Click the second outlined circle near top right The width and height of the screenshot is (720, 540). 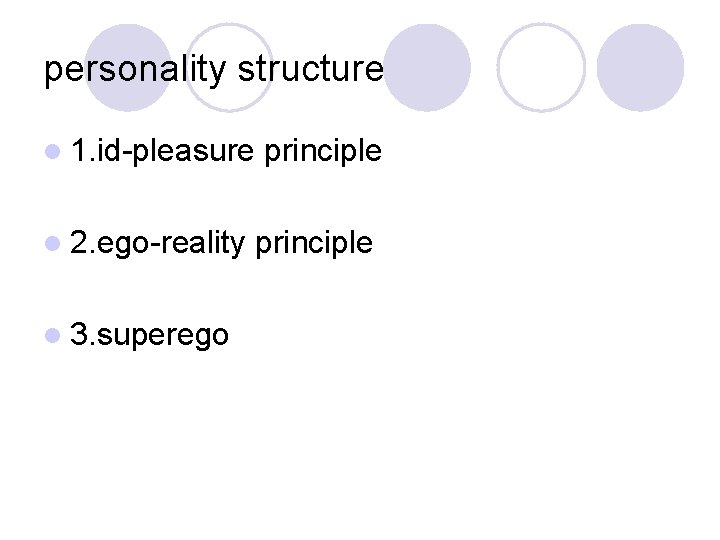pyautogui.click(x=541, y=67)
